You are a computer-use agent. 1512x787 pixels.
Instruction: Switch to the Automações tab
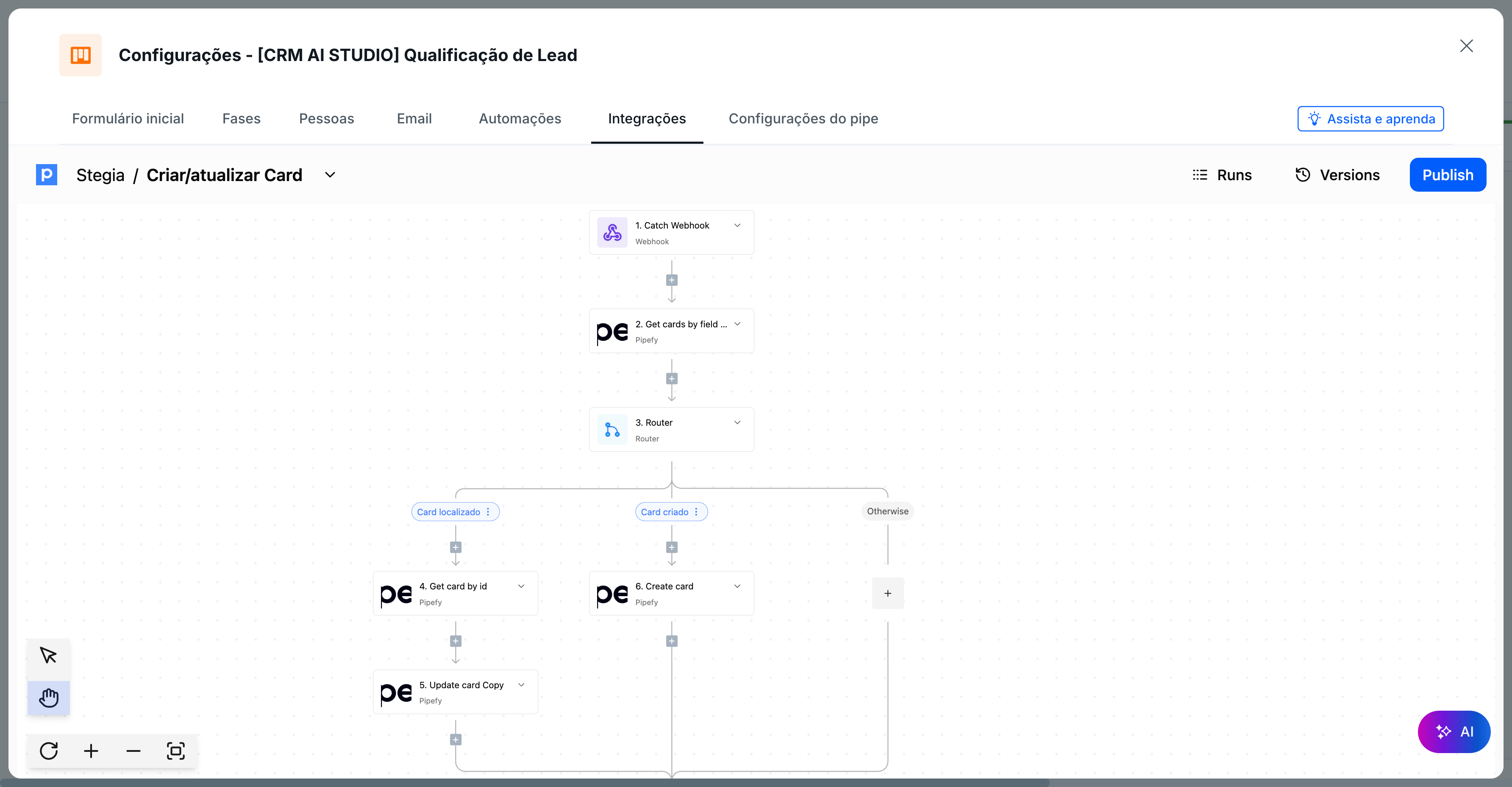tap(520, 119)
